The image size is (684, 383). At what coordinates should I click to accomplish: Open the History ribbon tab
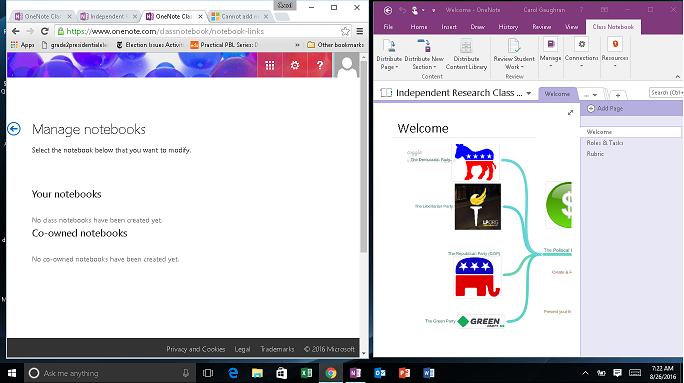coord(508,27)
